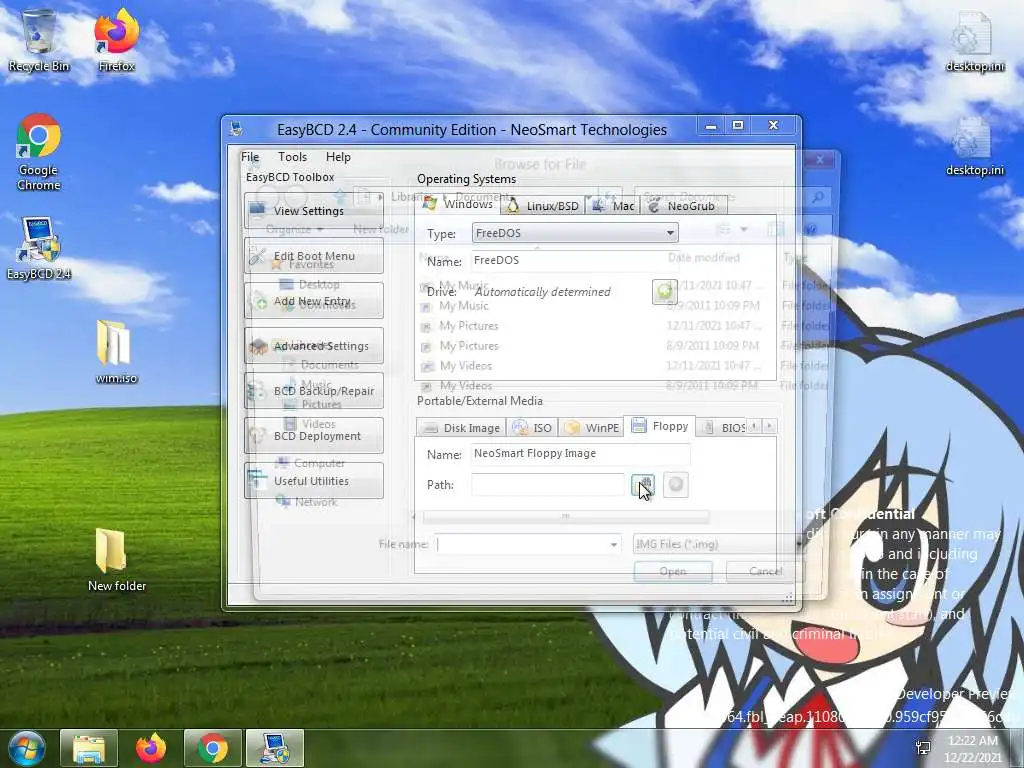Image resolution: width=1024 pixels, height=768 pixels.
Task: Click the taskbar clock showing 12:22 AM
Action: pos(973,749)
